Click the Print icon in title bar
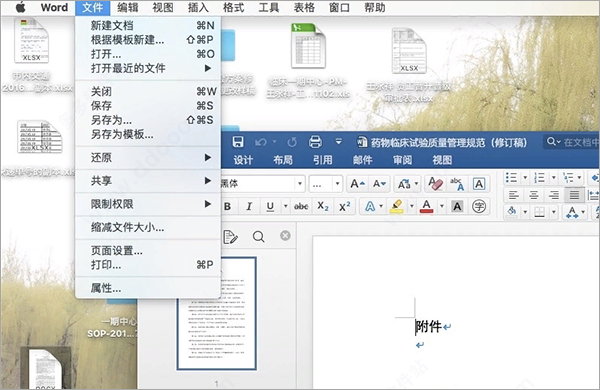 315,142
